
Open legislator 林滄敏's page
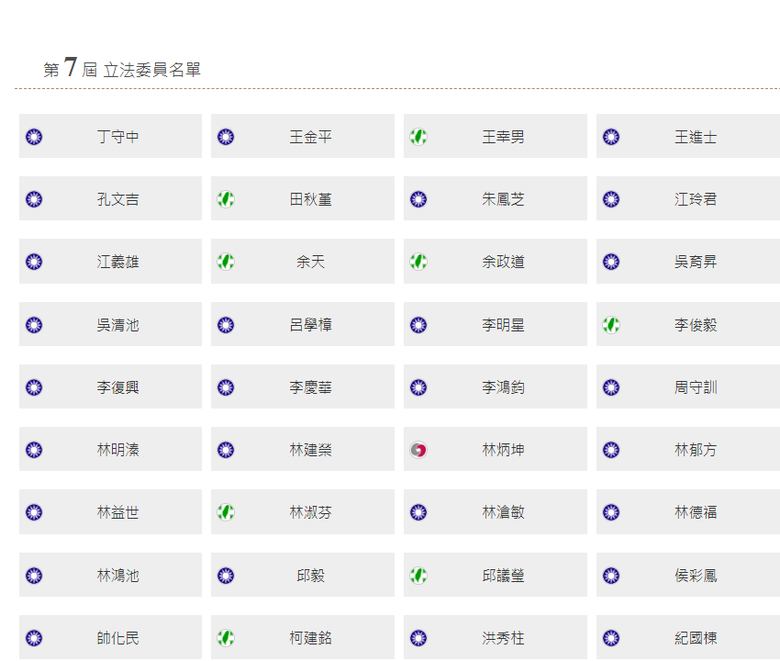[x=503, y=512]
